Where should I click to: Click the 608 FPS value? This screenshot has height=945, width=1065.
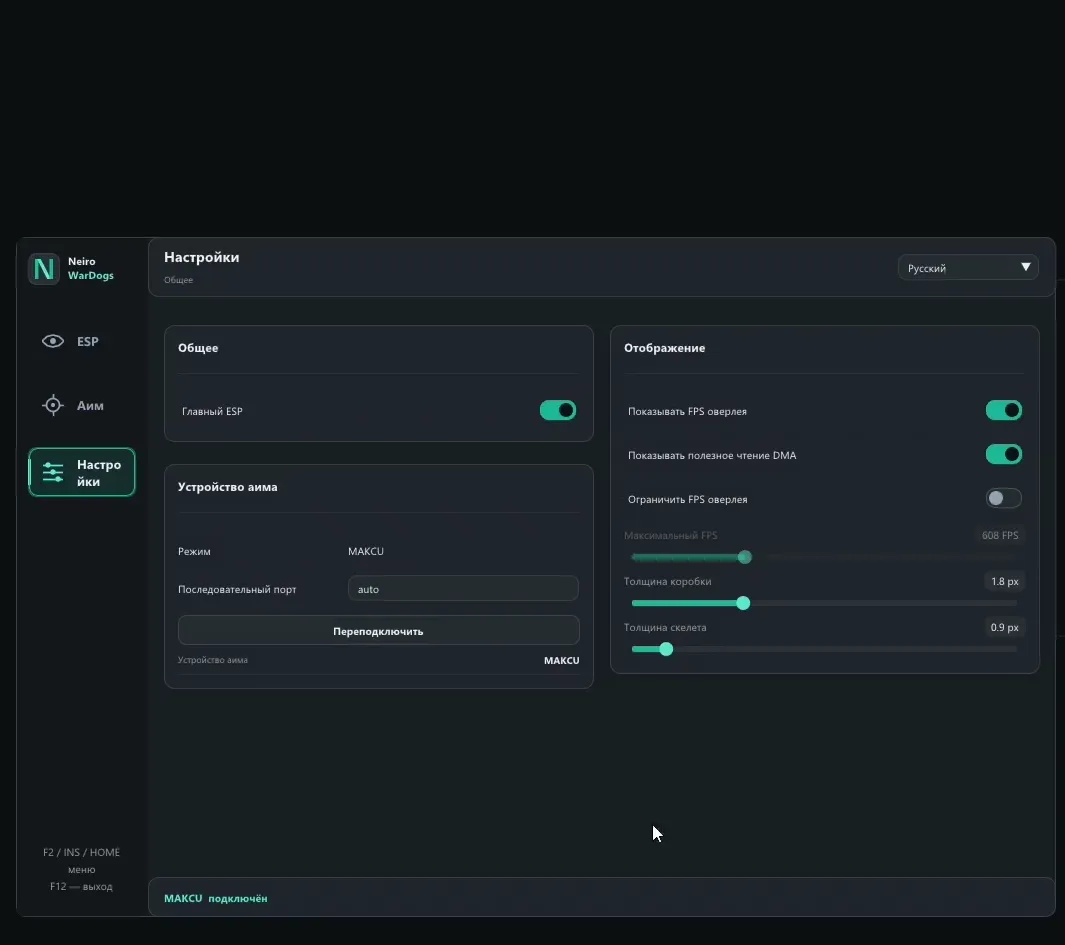[x=1000, y=535]
